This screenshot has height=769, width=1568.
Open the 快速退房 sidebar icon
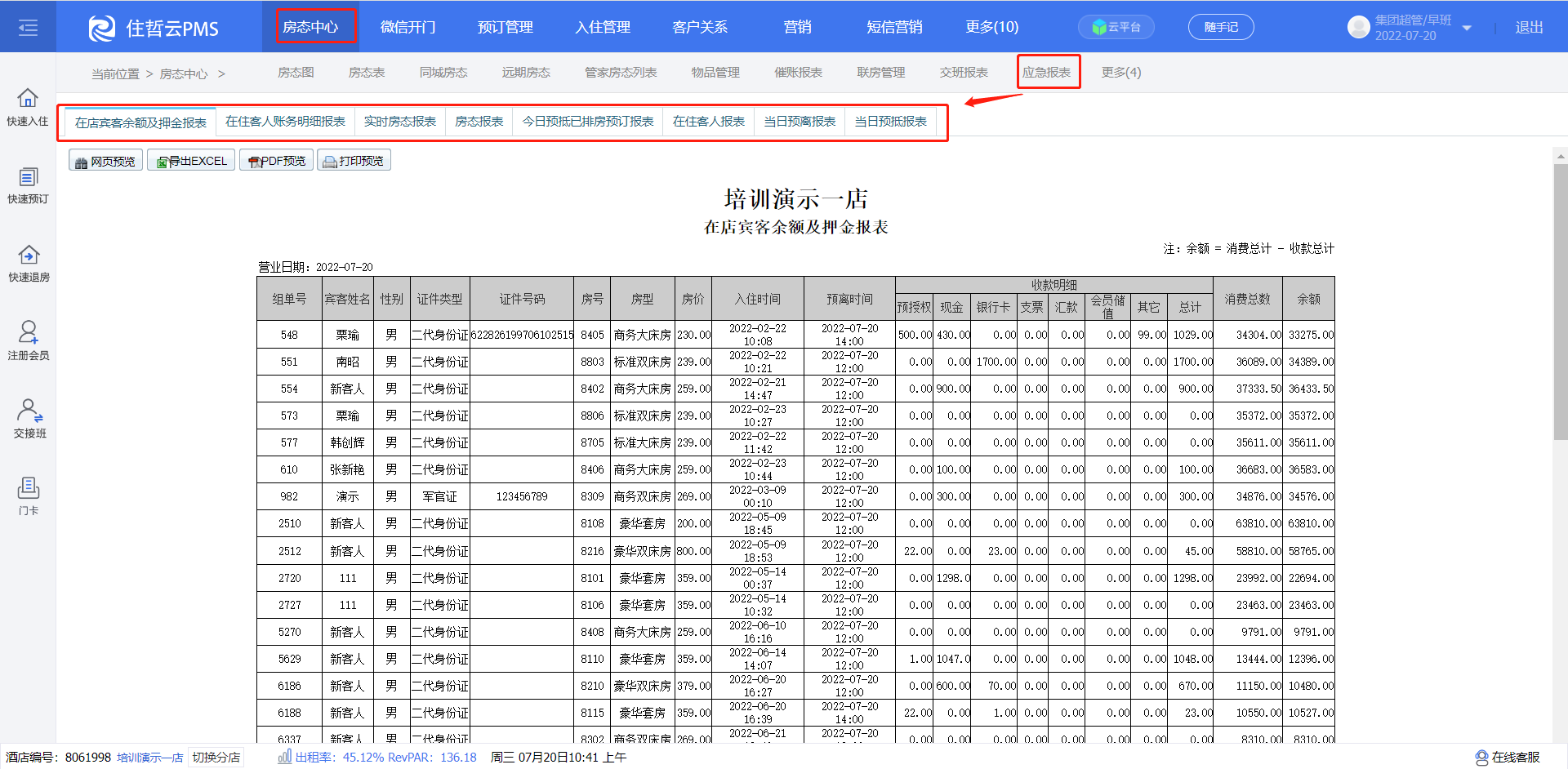(x=28, y=264)
